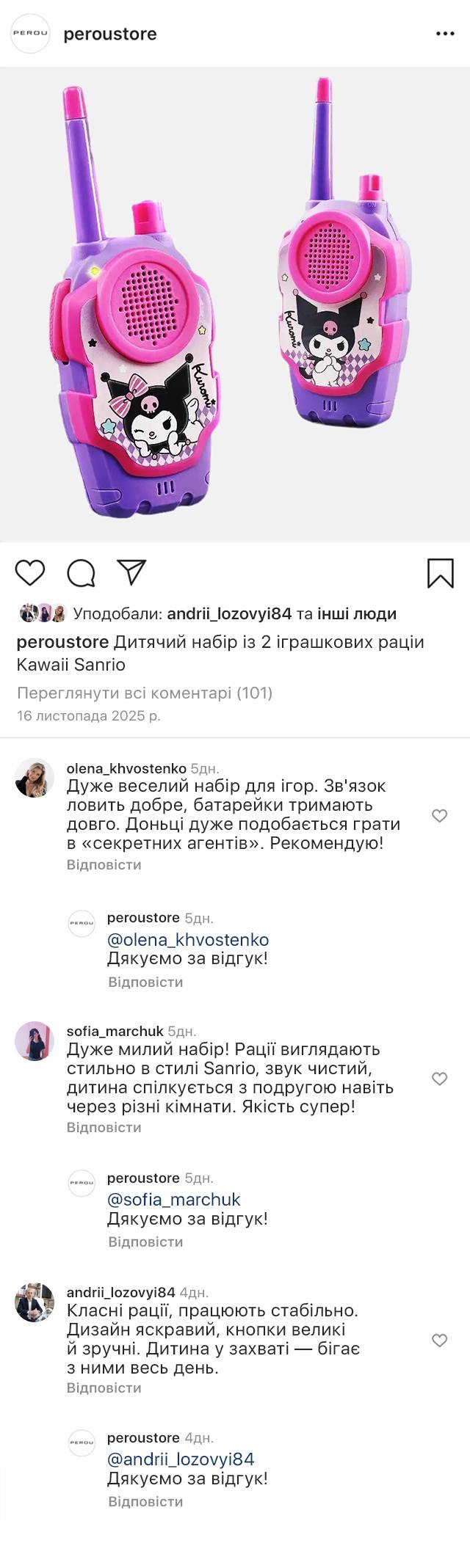Open andrii_lozovyi84's avatar in comments
Screen dimensions: 470x1568
35,1302
